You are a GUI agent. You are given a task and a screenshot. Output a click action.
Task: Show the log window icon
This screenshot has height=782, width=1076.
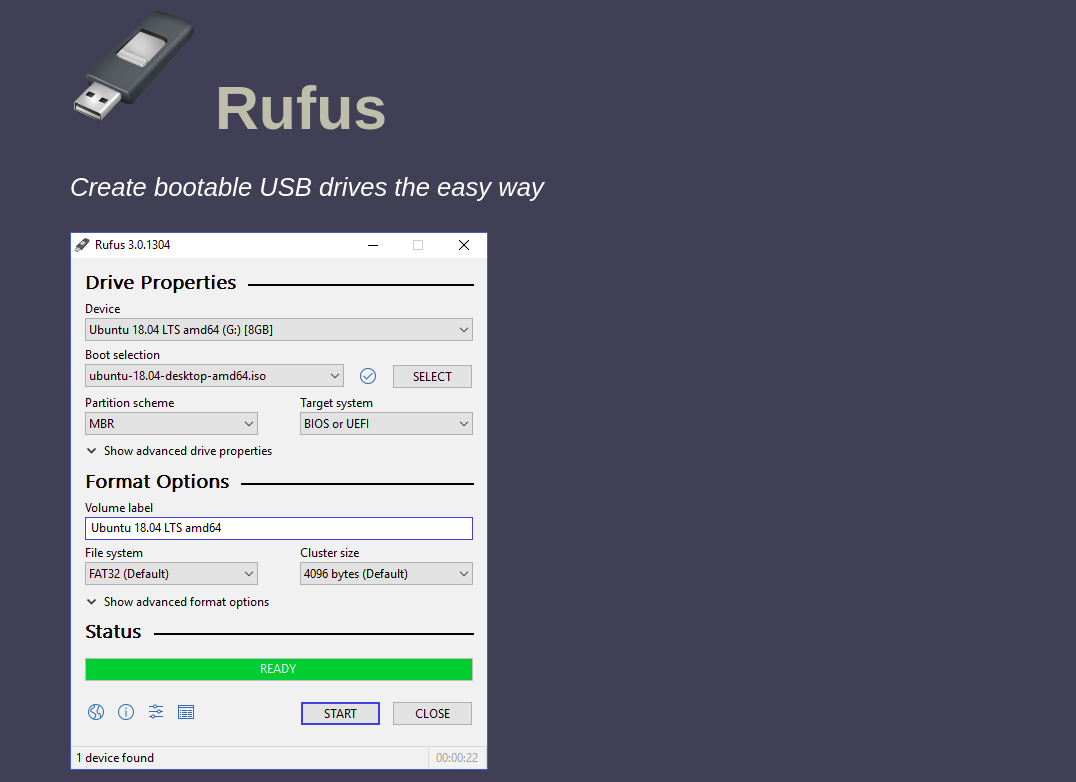click(x=186, y=712)
